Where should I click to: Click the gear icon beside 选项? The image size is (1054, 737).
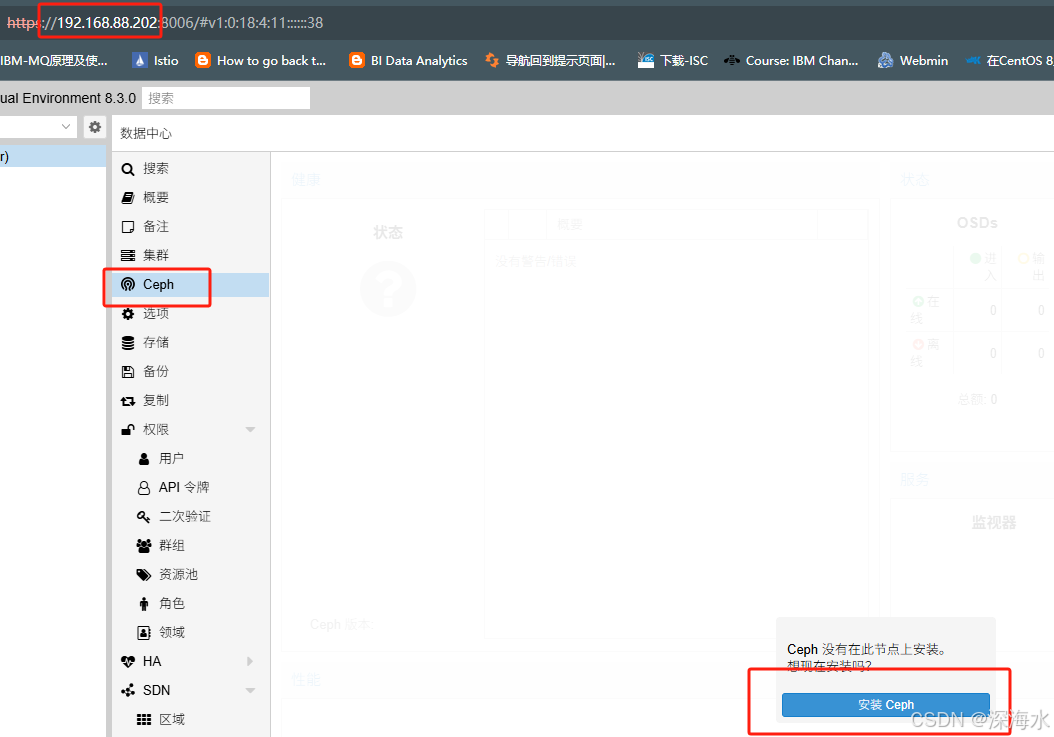point(128,313)
